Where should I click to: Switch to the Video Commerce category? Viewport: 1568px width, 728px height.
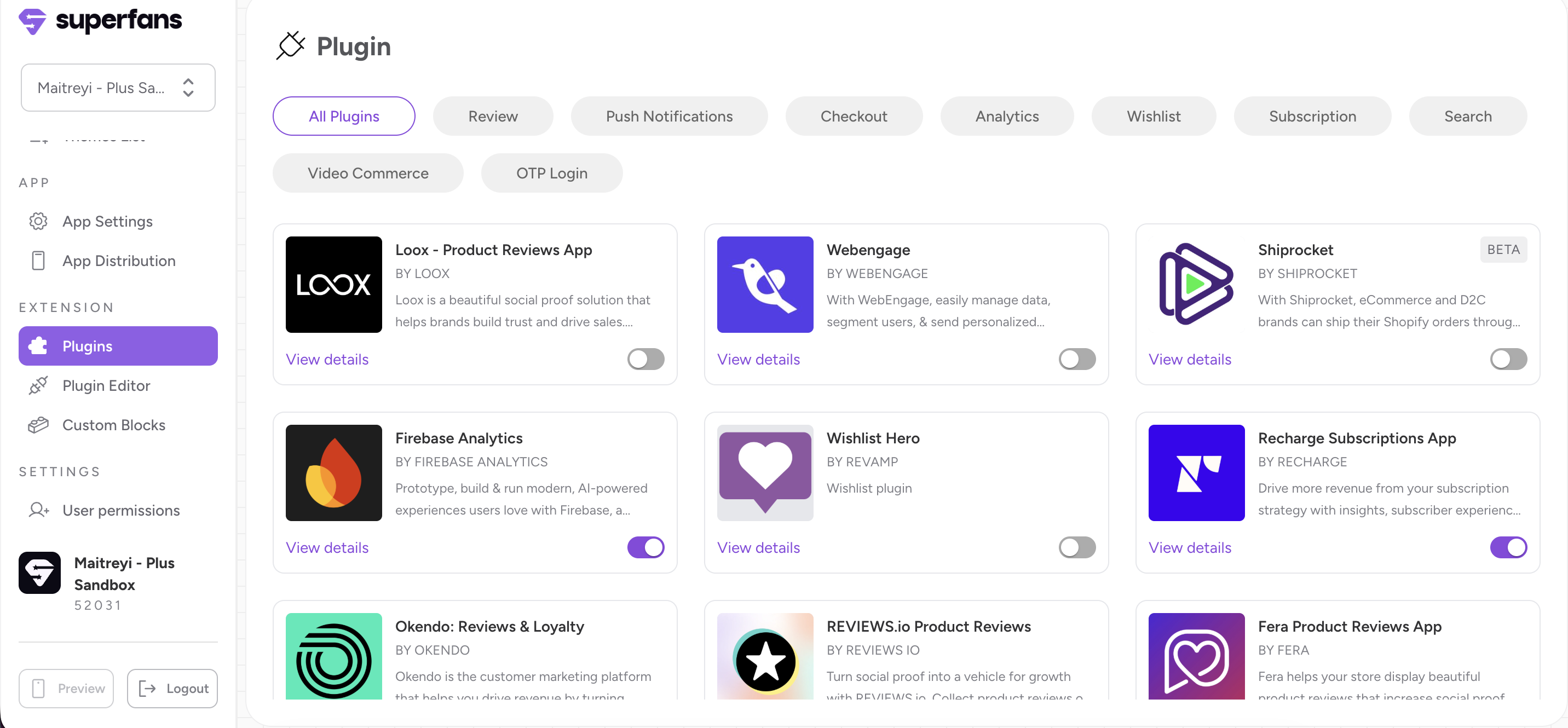[x=368, y=174]
